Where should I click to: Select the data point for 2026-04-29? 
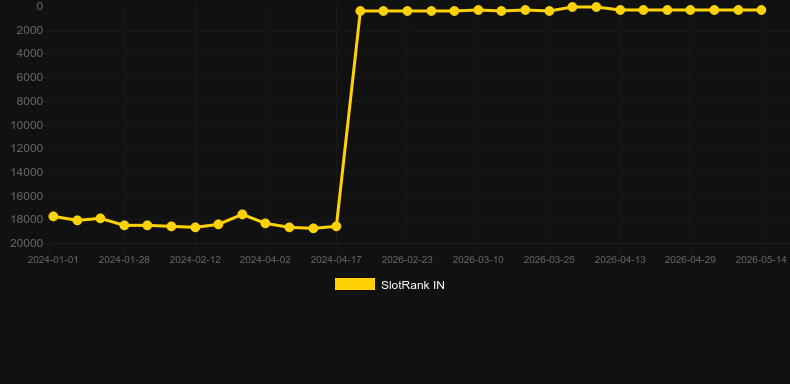tap(690, 10)
